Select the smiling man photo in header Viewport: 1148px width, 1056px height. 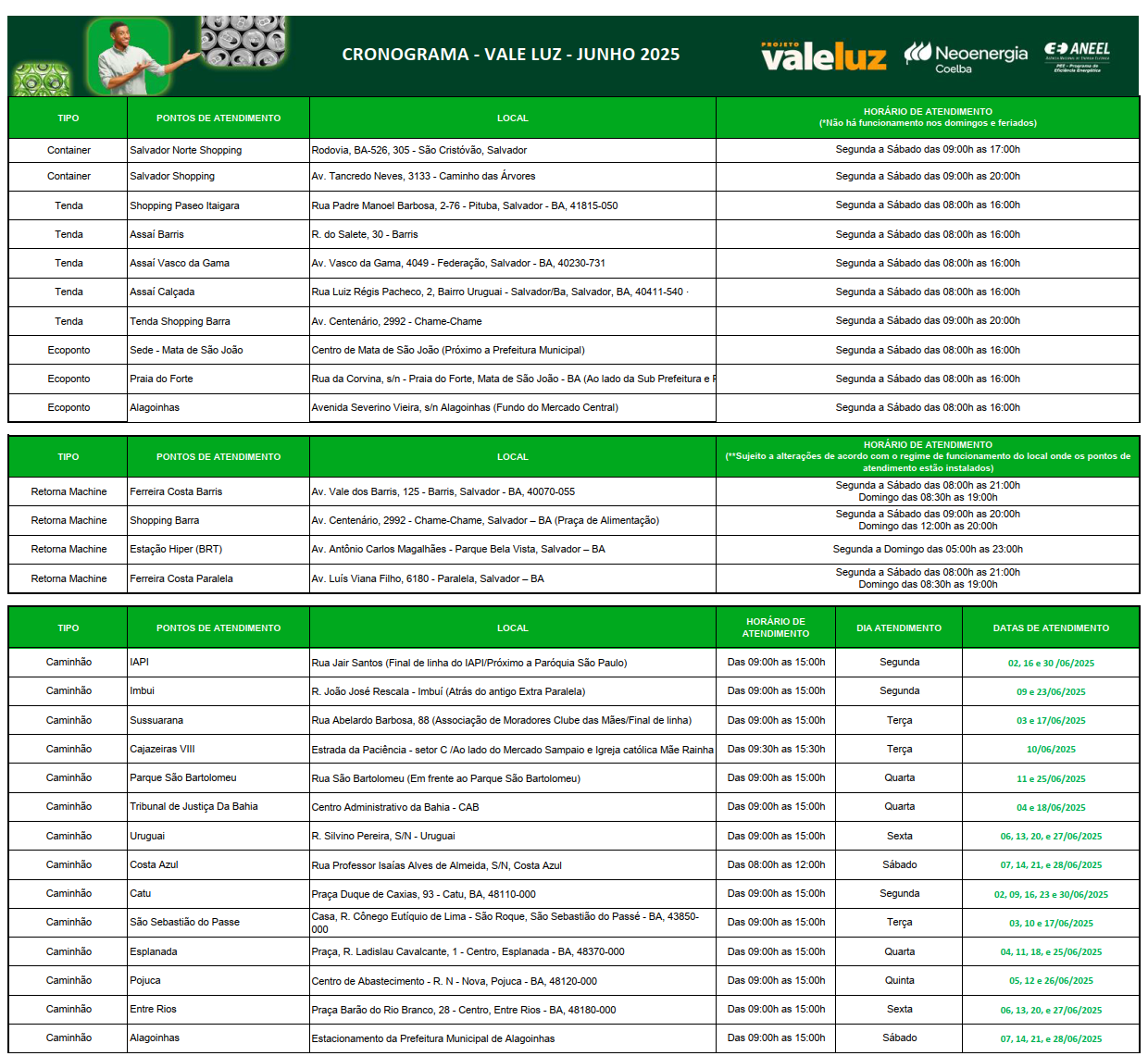pos(129,56)
